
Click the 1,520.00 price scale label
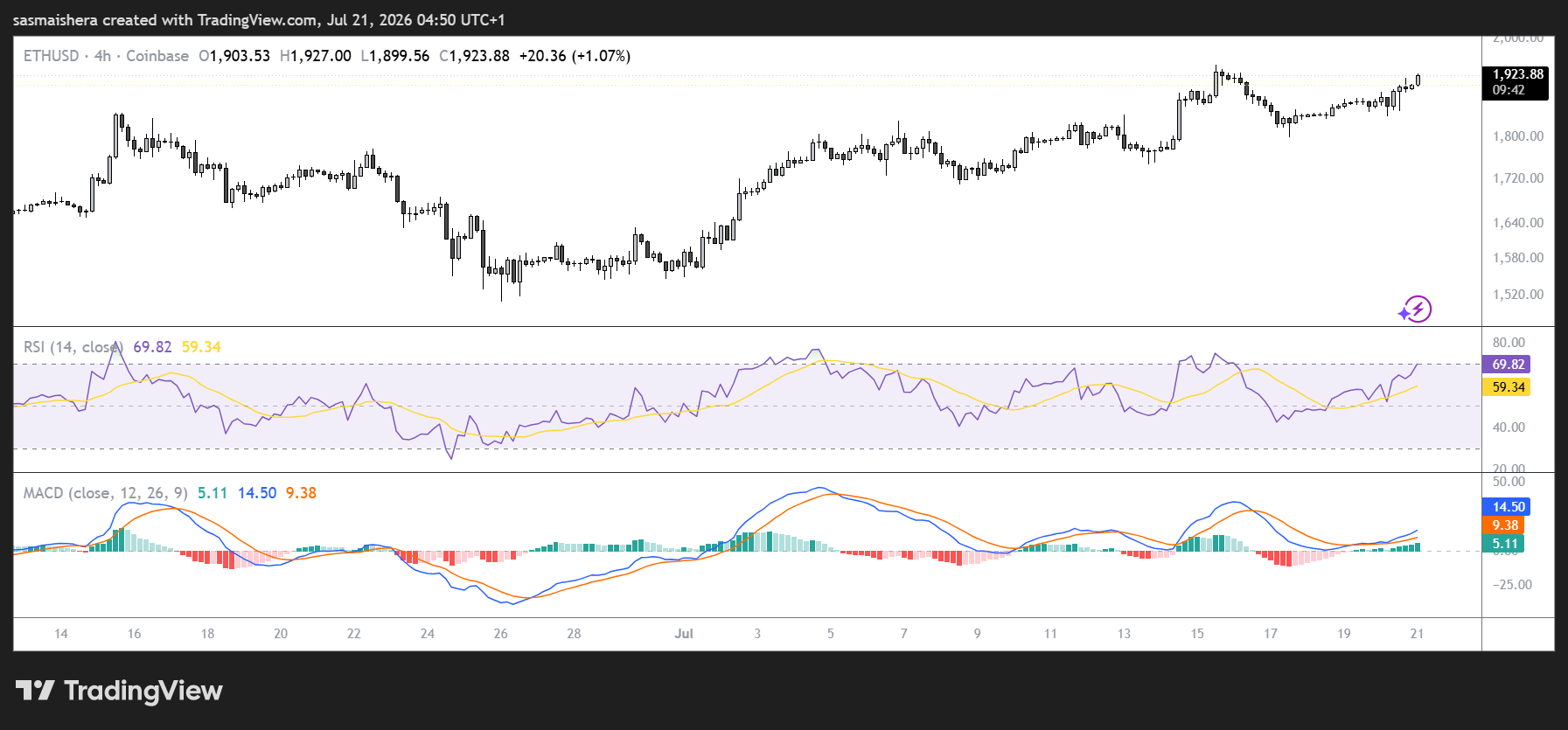pos(1518,295)
